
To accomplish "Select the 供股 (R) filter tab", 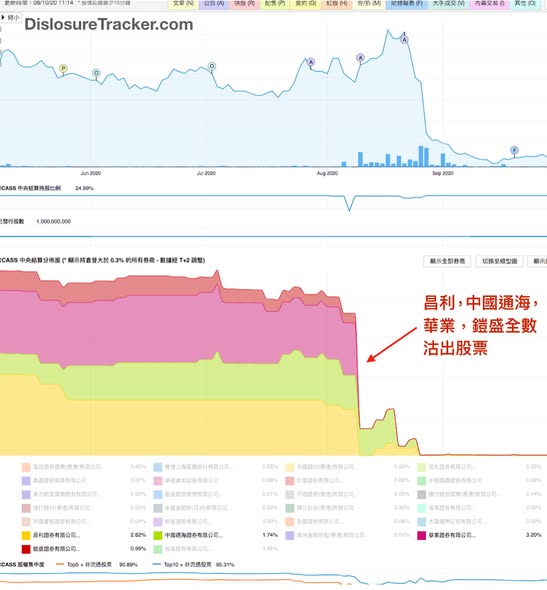I will pos(244,4).
